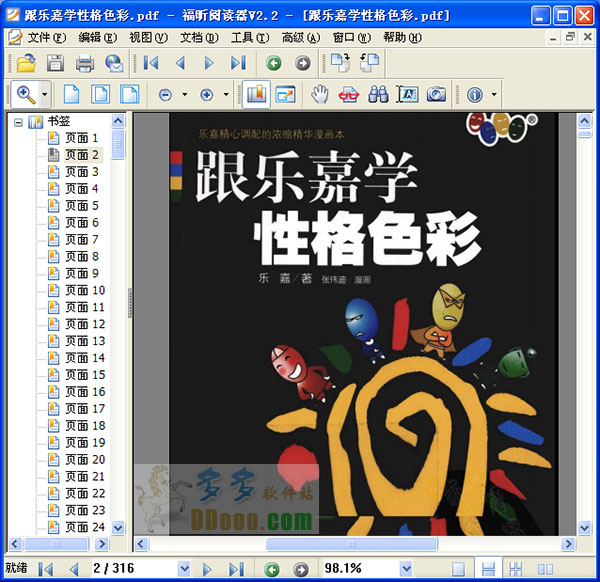Image resolution: width=600 pixels, height=582 pixels.
Task: Open zoom in dropdown arrow
Action: (226, 94)
